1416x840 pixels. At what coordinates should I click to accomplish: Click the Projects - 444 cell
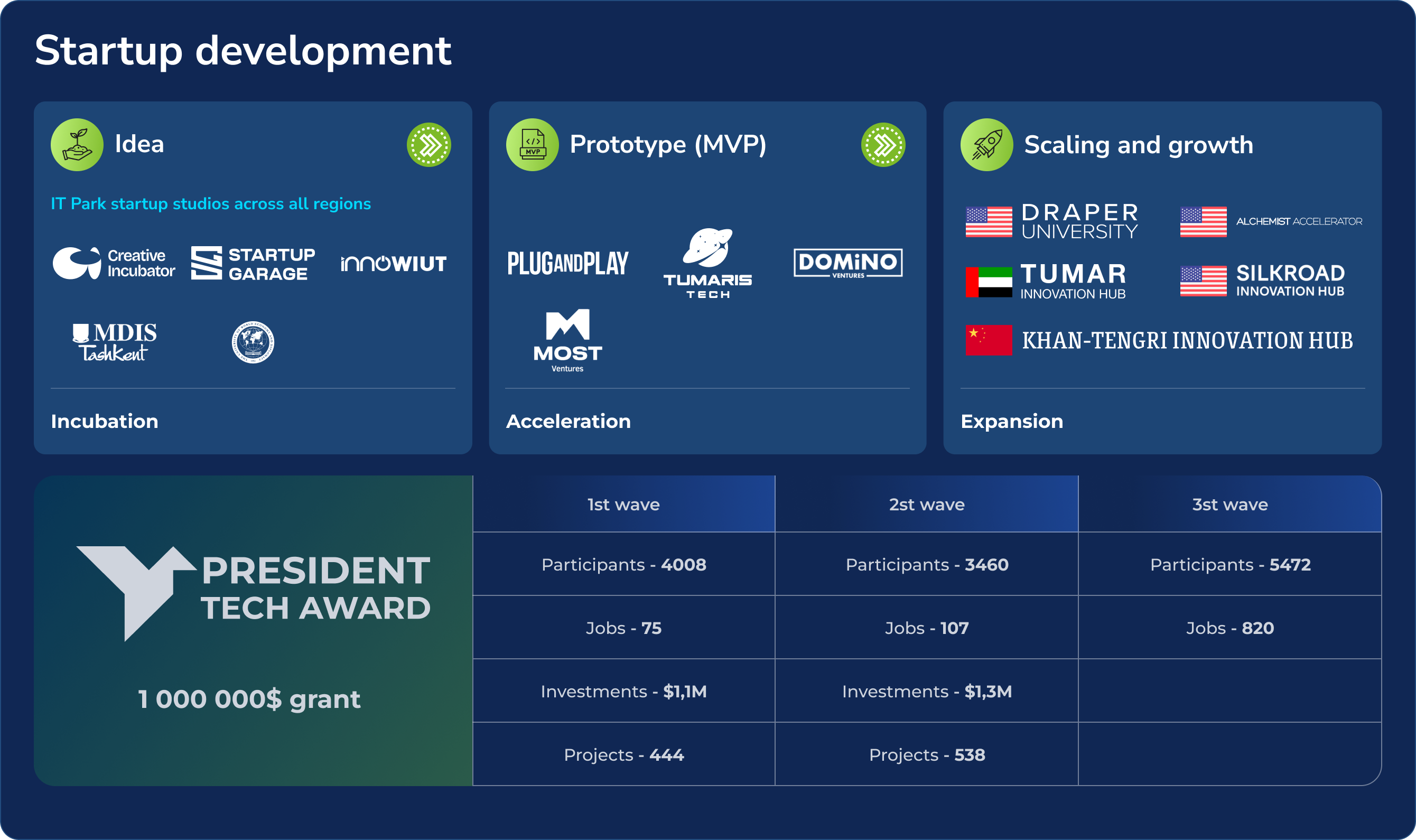623,754
